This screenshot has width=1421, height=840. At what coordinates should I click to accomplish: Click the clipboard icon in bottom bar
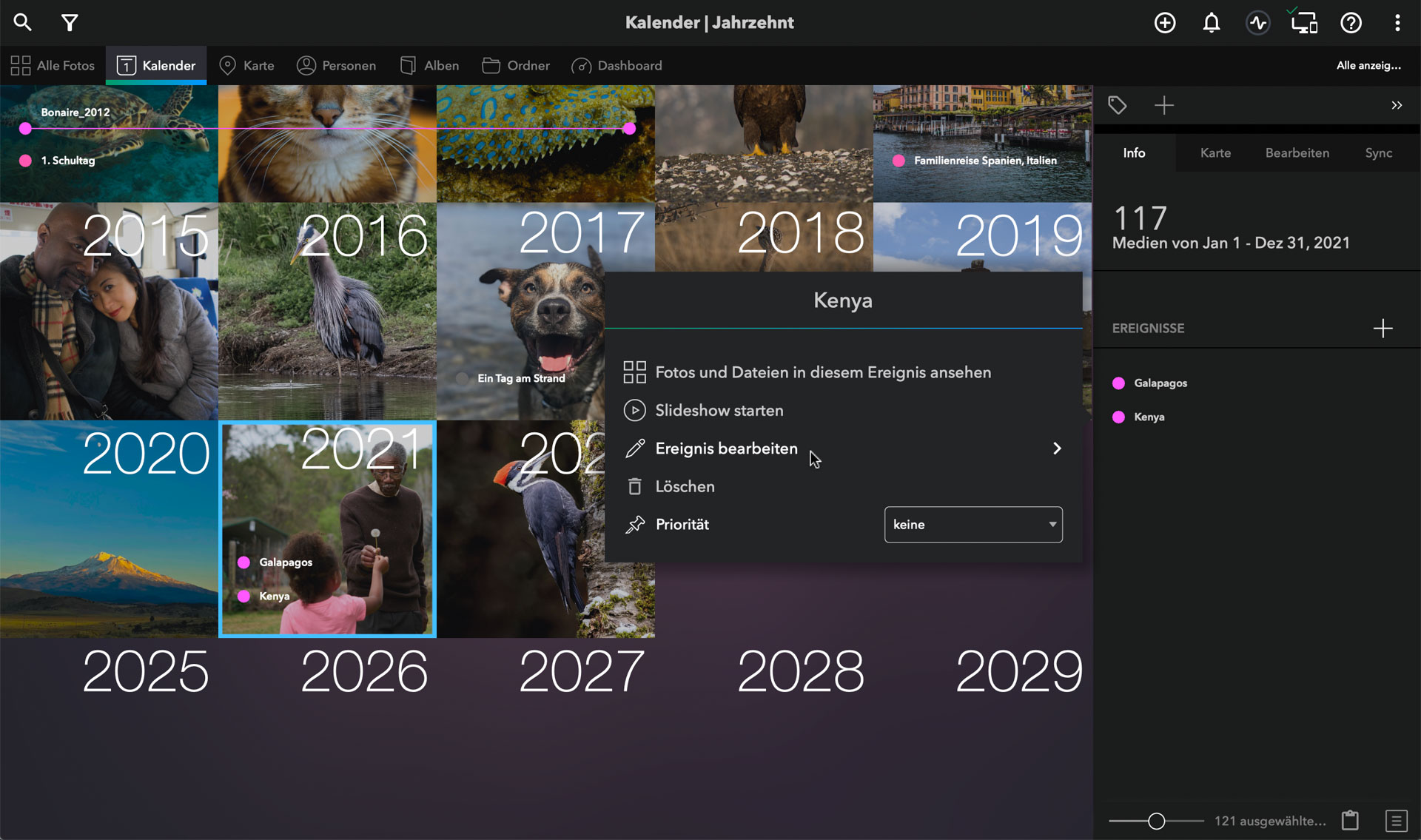[1350, 820]
